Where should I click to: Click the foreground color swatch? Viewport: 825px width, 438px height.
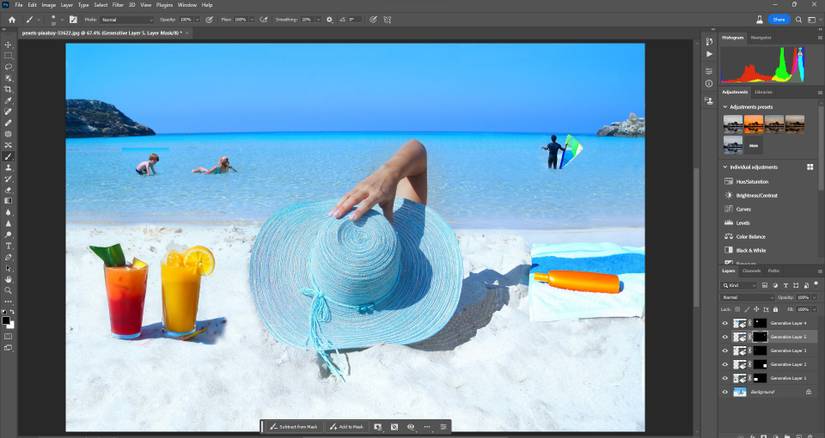[x=6, y=320]
